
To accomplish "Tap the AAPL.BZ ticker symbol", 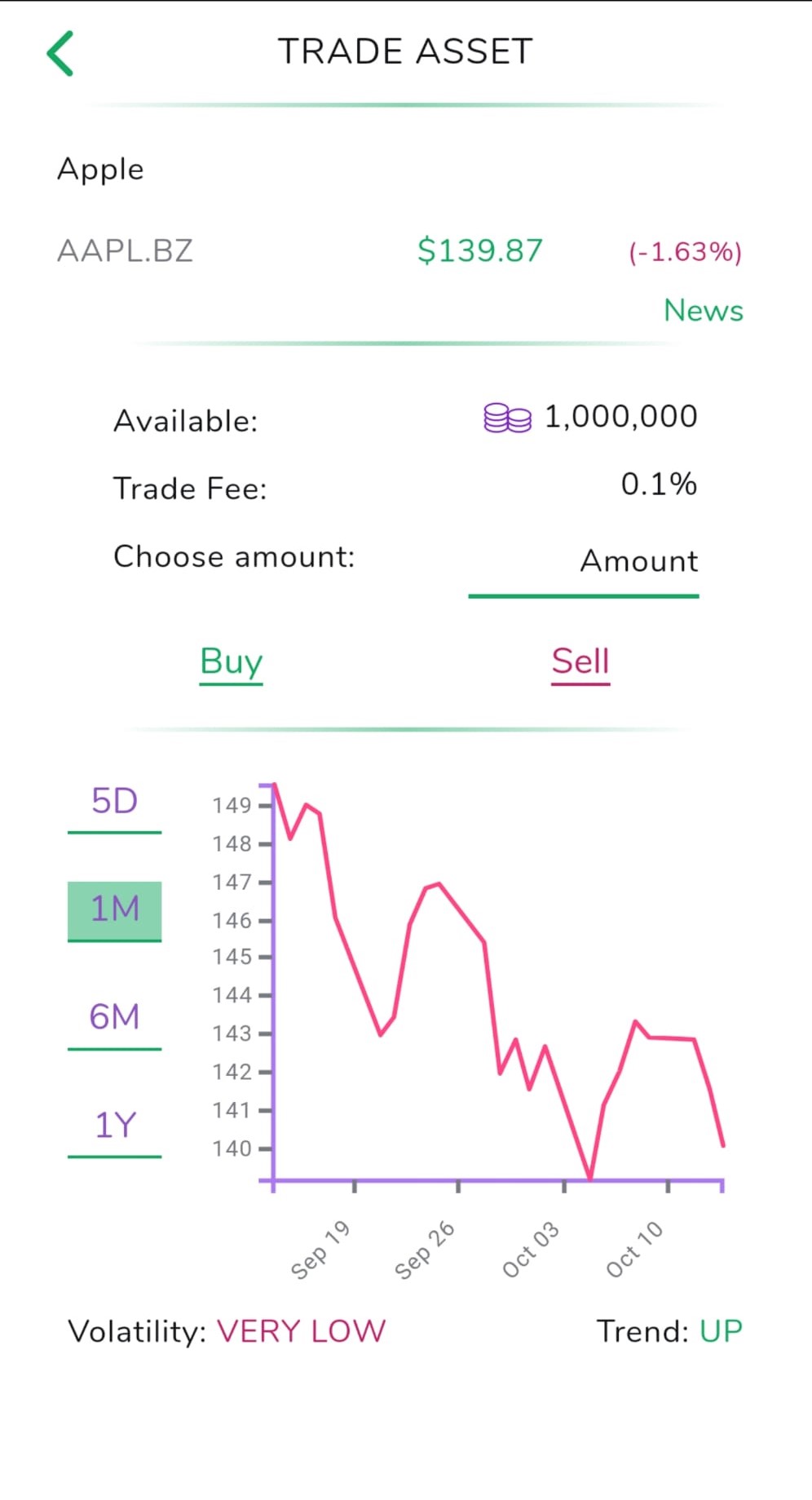I will [x=126, y=250].
